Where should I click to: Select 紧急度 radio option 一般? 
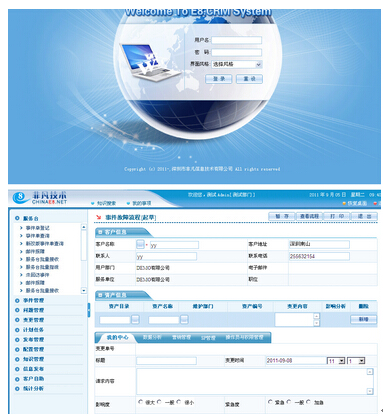point(289,402)
